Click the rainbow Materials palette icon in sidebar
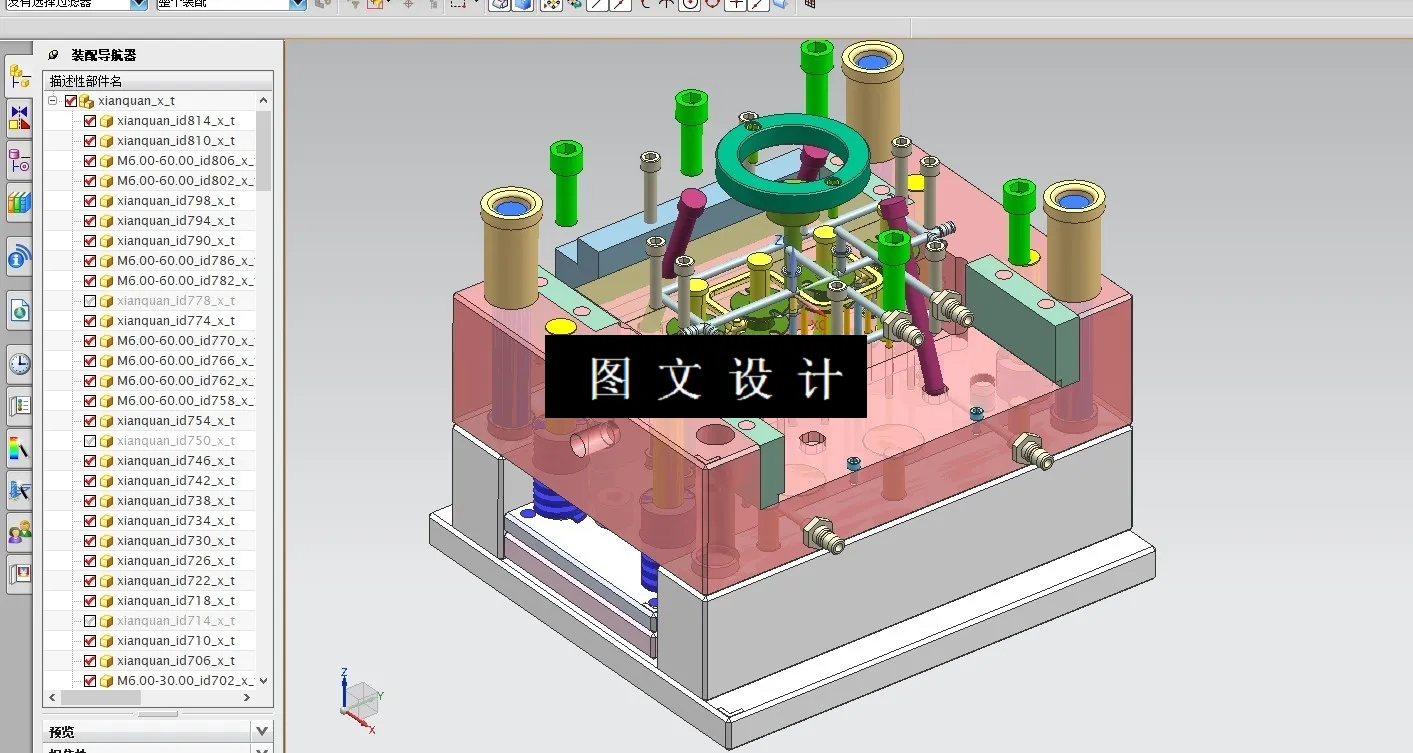Image resolution: width=1413 pixels, height=753 pixels. [18, 448]
